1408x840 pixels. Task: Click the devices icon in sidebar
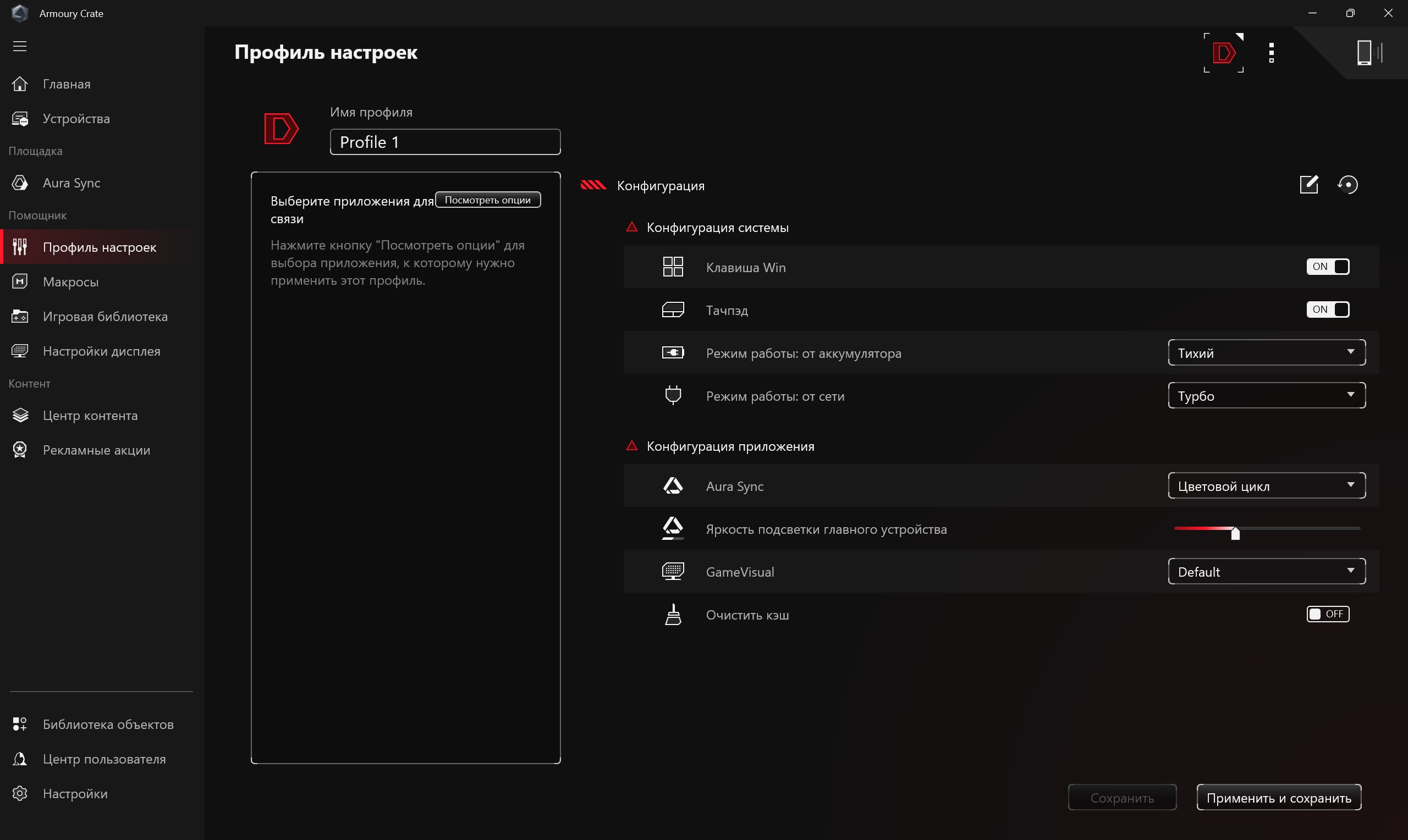click(x=20, y=118)
